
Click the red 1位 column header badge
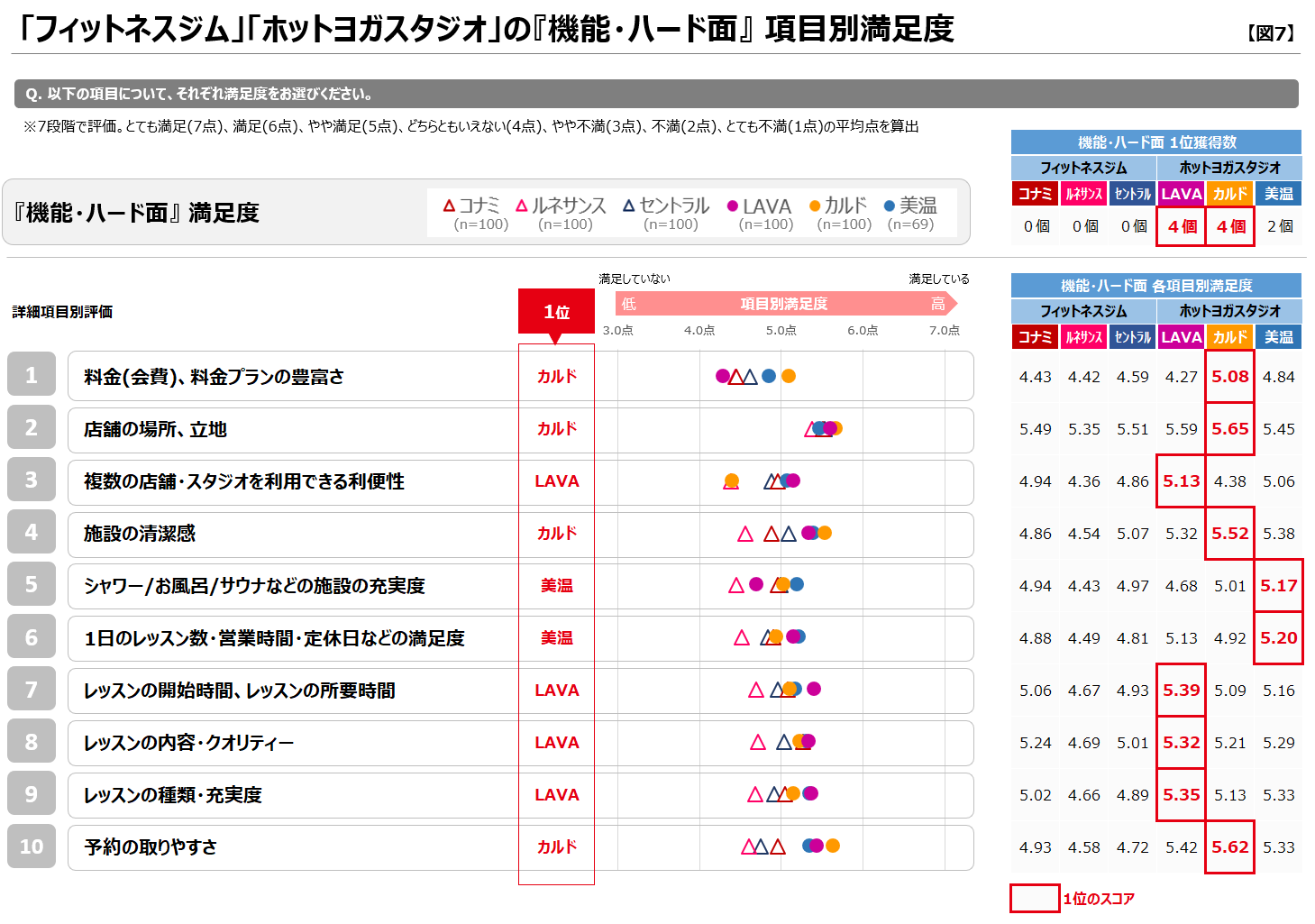(556, 313)
